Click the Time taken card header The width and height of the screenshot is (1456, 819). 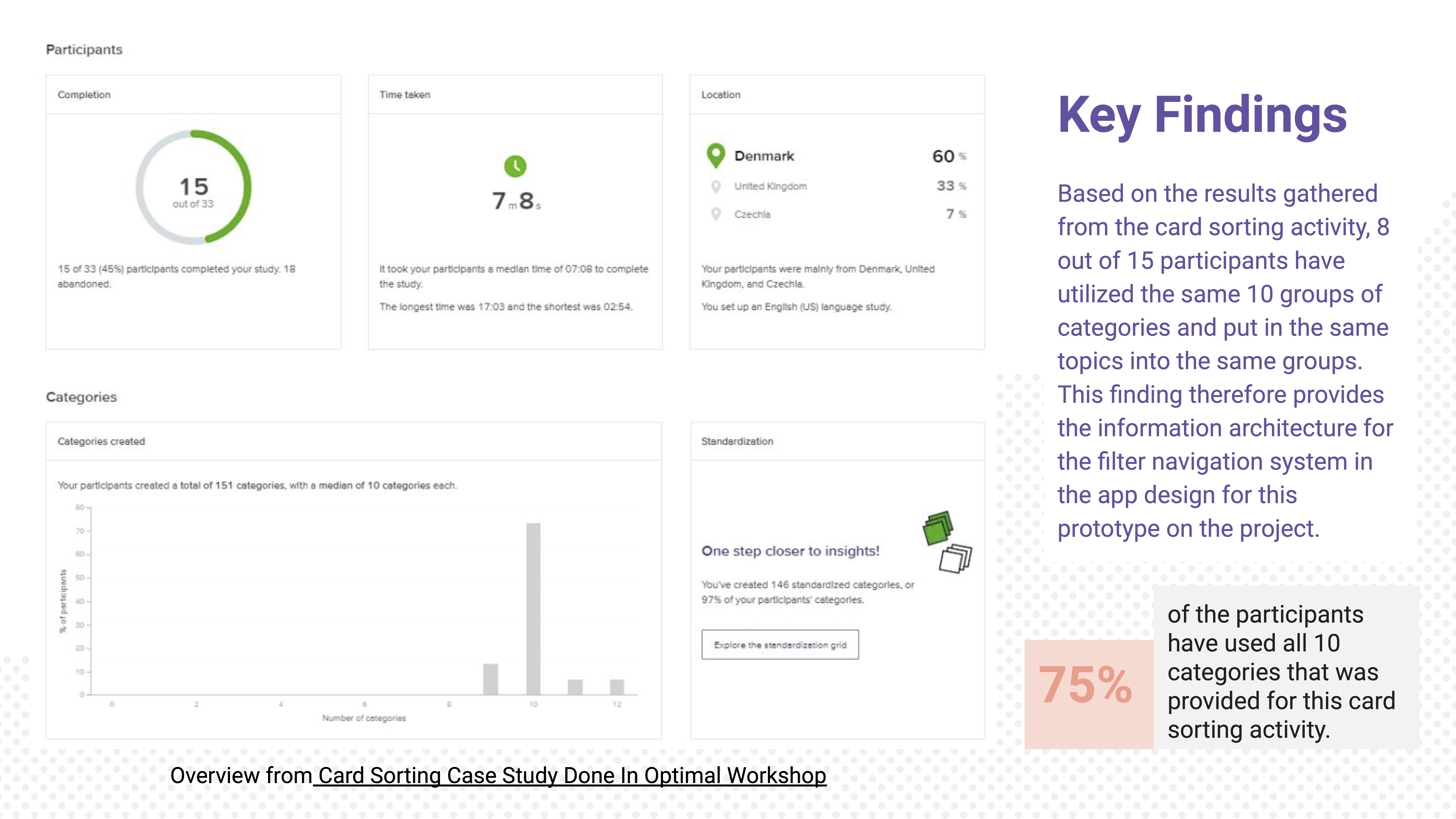515,94
